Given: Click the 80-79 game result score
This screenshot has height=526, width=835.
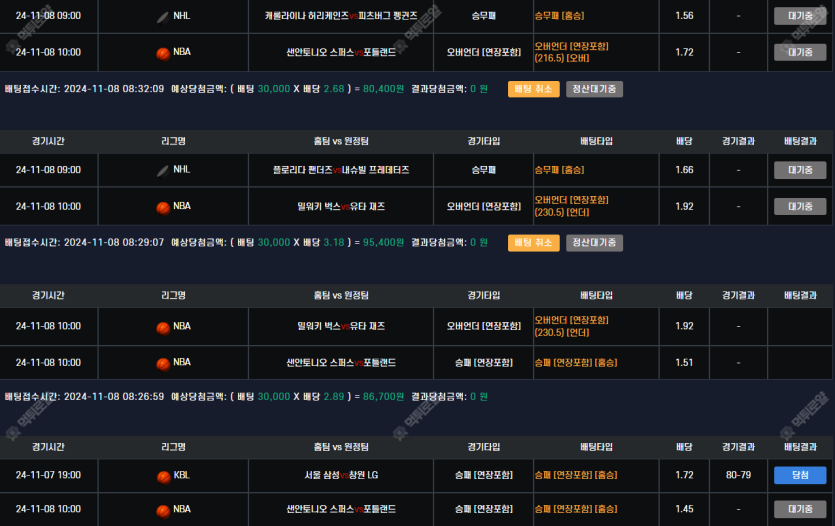Looking at the screenshot, I should (x=738, y=475).
